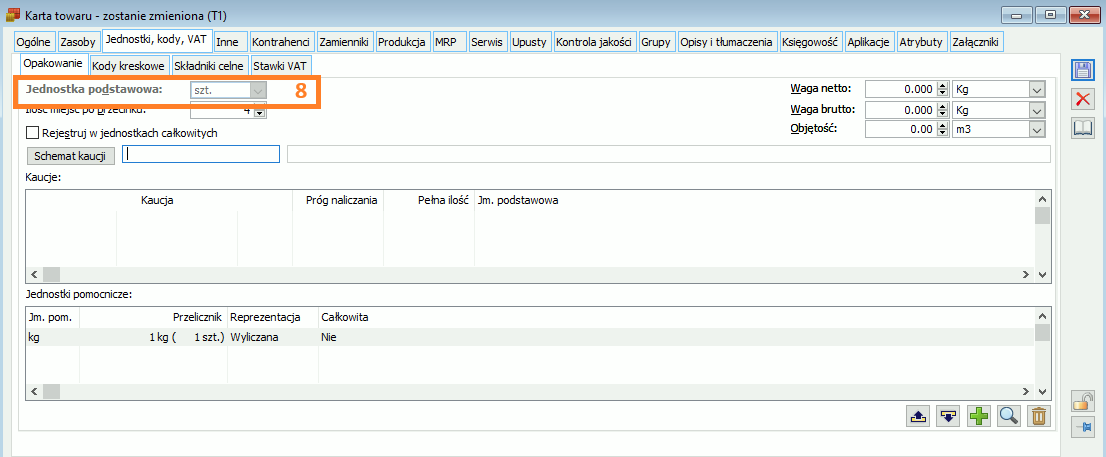Click the padlock icon
The height and width of the screenshot is (457, 1106).
tap(1082, 401)
